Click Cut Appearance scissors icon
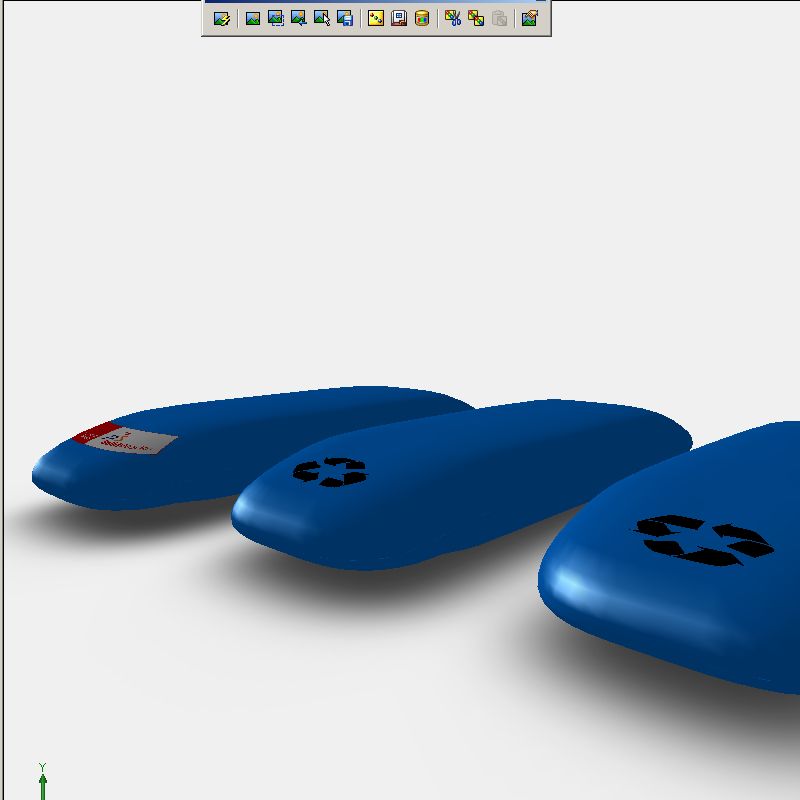Viewport: 800px width, 800px height. point(453,18)
